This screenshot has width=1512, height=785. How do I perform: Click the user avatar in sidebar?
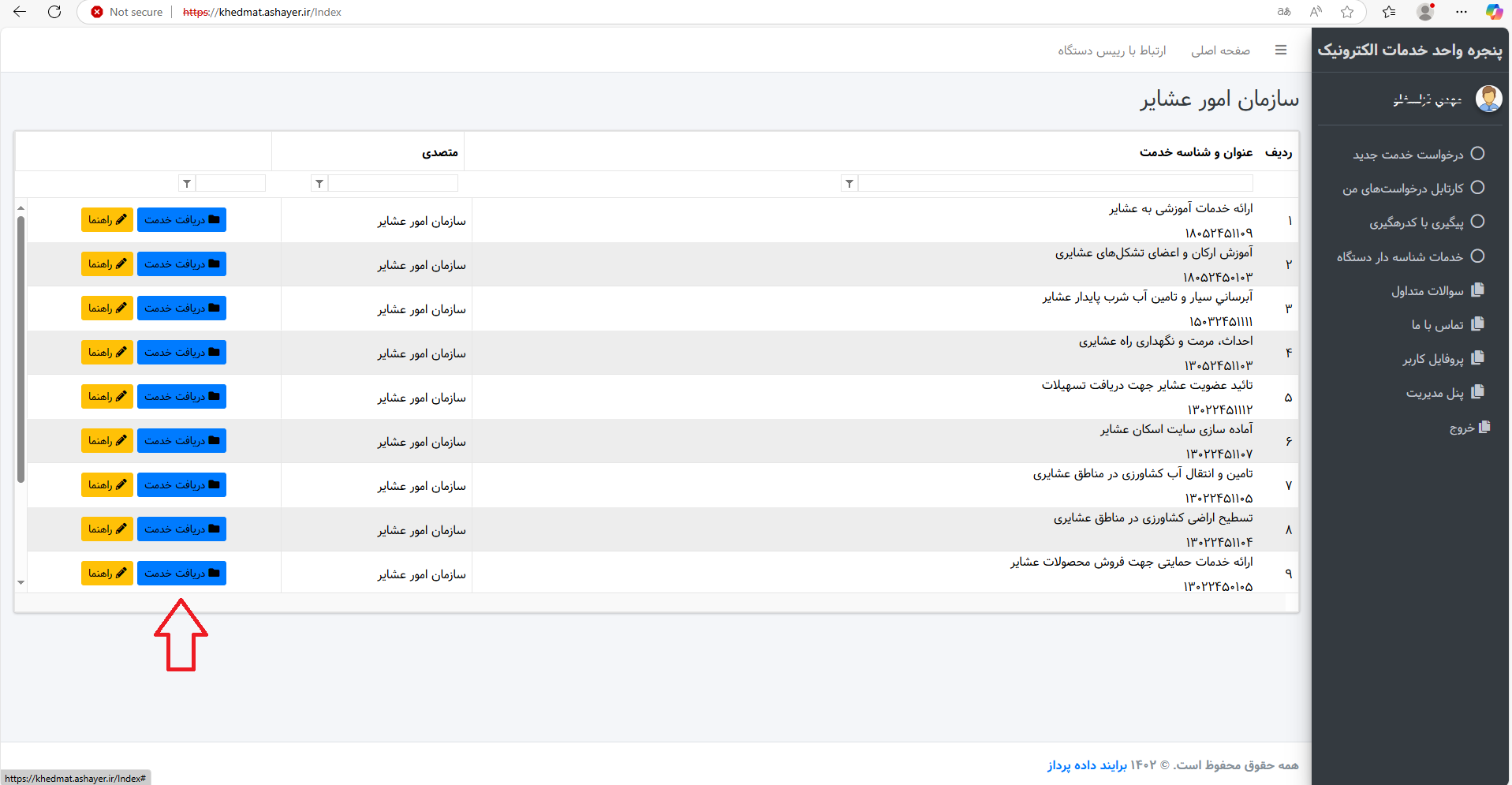[x=1488, y=99]
